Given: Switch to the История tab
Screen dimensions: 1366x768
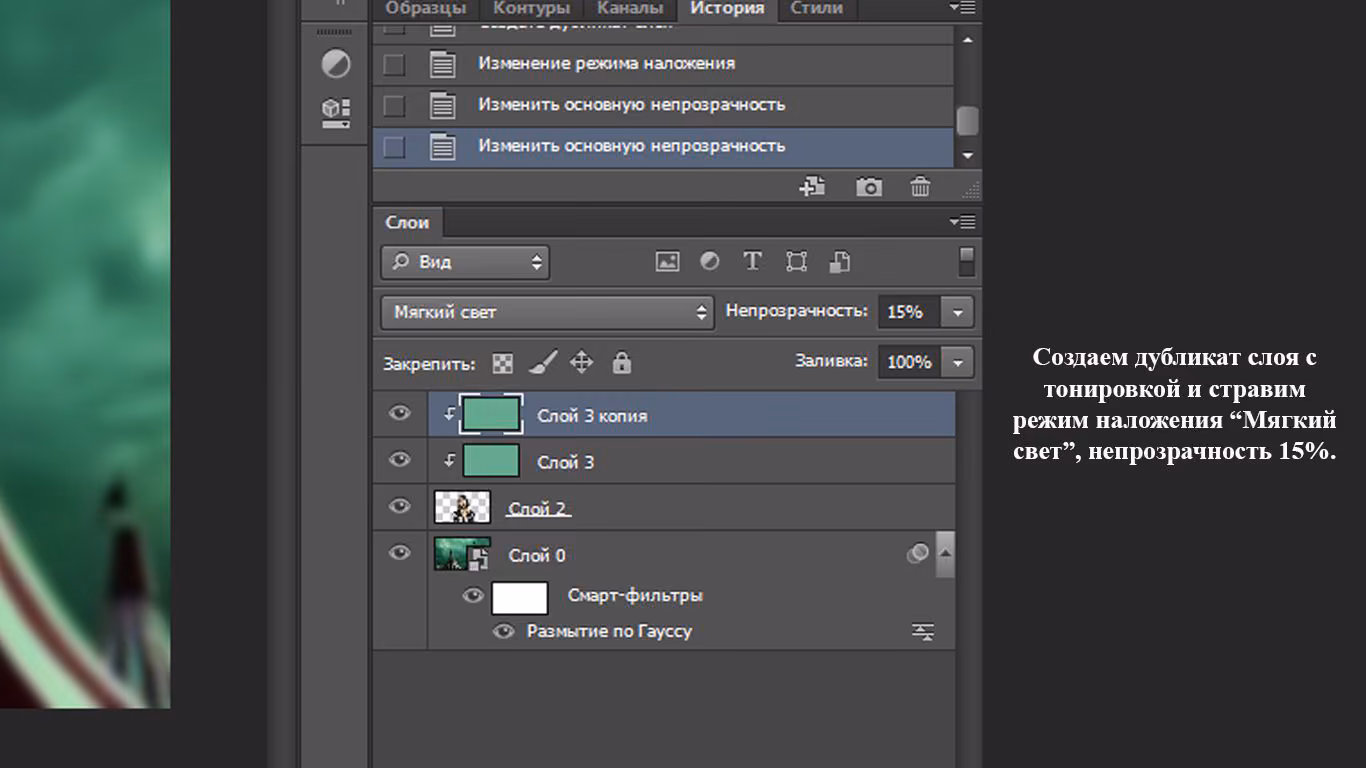Looking at the screenshot, I should (x=727, y=9).
